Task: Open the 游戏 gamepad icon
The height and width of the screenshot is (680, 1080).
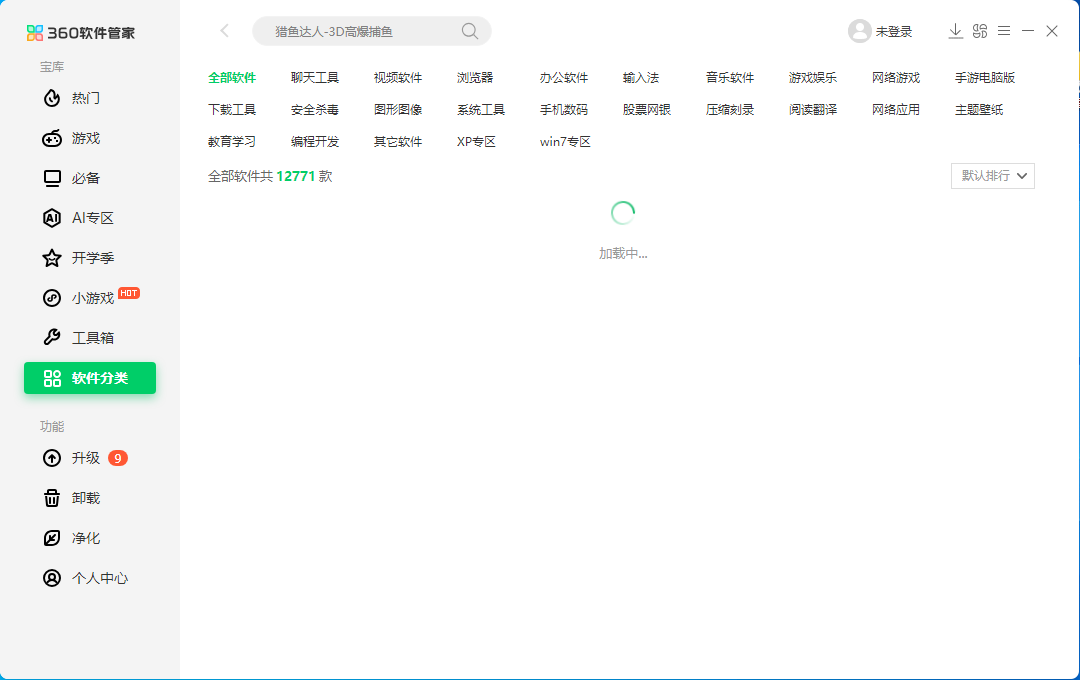Action: point(52,138)
